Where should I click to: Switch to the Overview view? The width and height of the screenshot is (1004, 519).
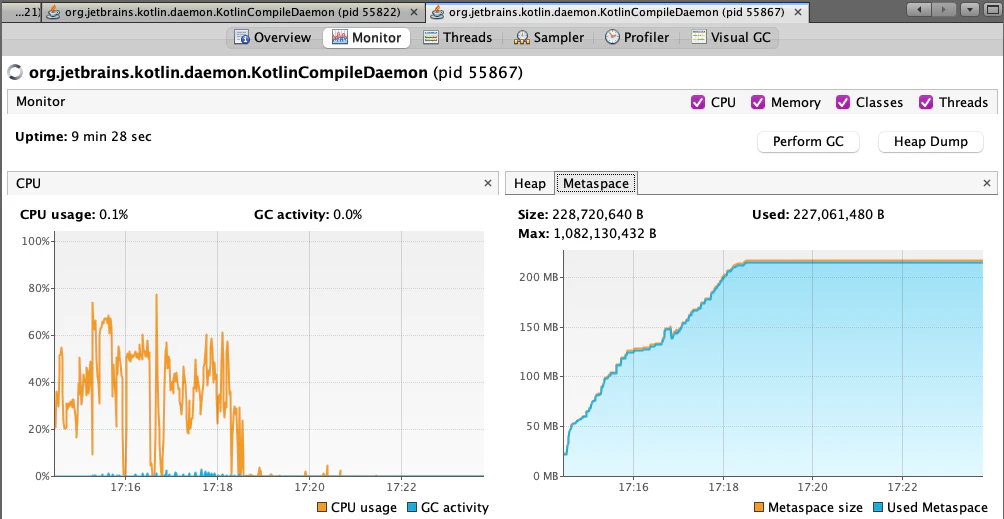273,38
